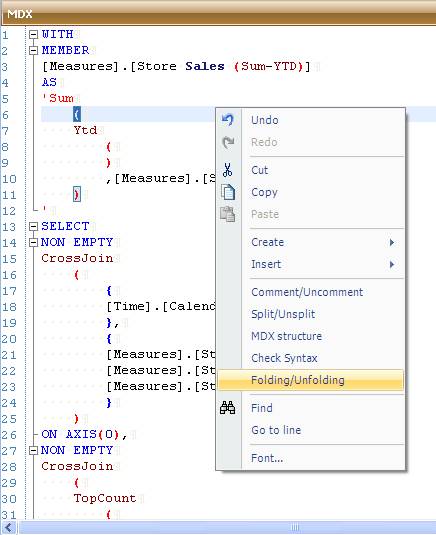The width and height of the screenshot is (436, 535).
Task: Collapse the SELECT block fold marker
Action: point(33,227)
